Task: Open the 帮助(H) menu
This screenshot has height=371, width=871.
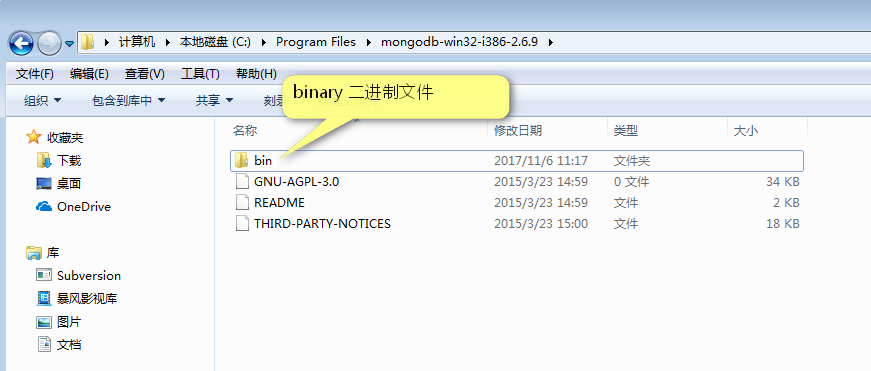Action: pos(256,74)
